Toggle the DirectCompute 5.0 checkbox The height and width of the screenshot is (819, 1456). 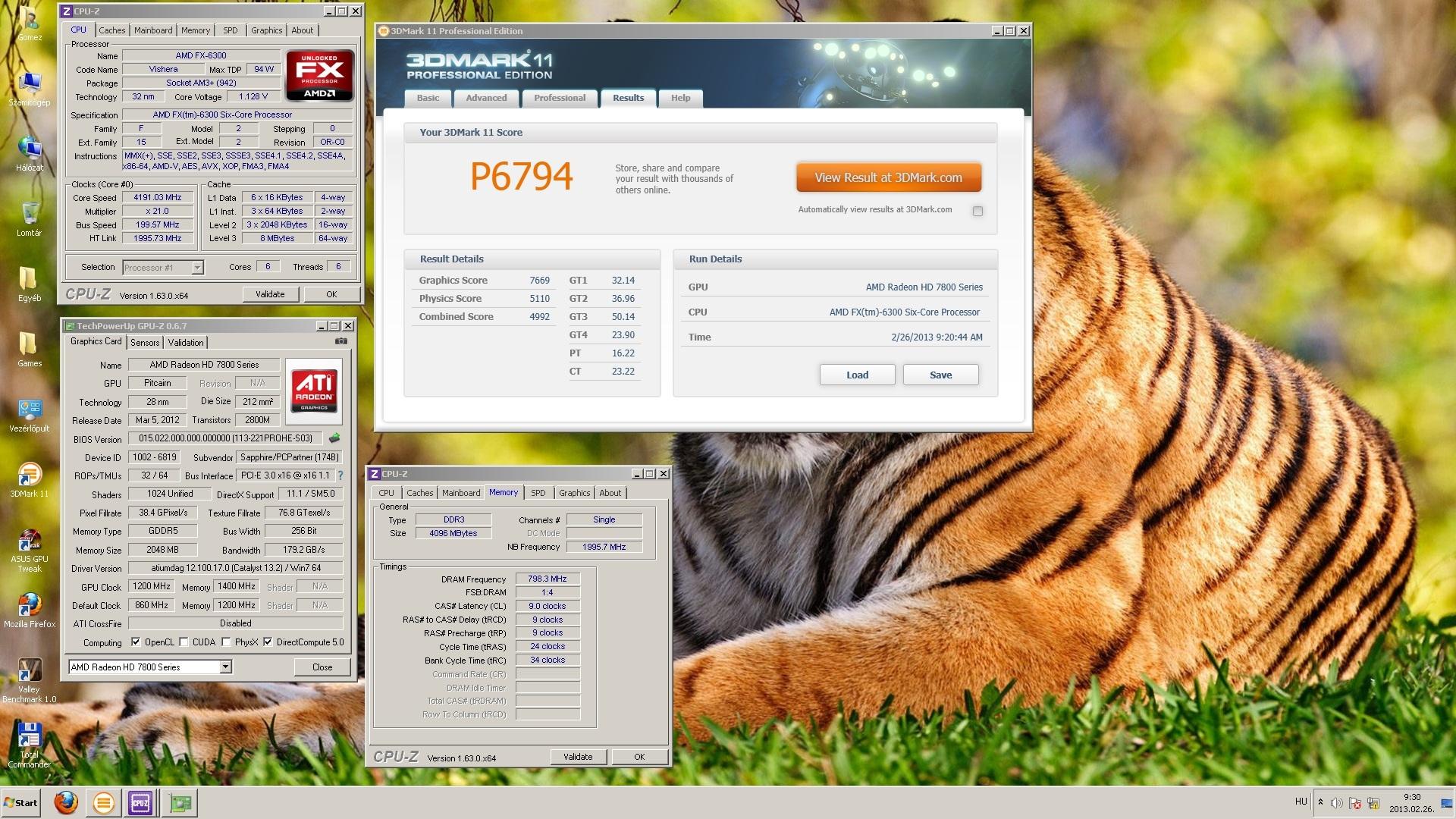[x=268, y=642]
